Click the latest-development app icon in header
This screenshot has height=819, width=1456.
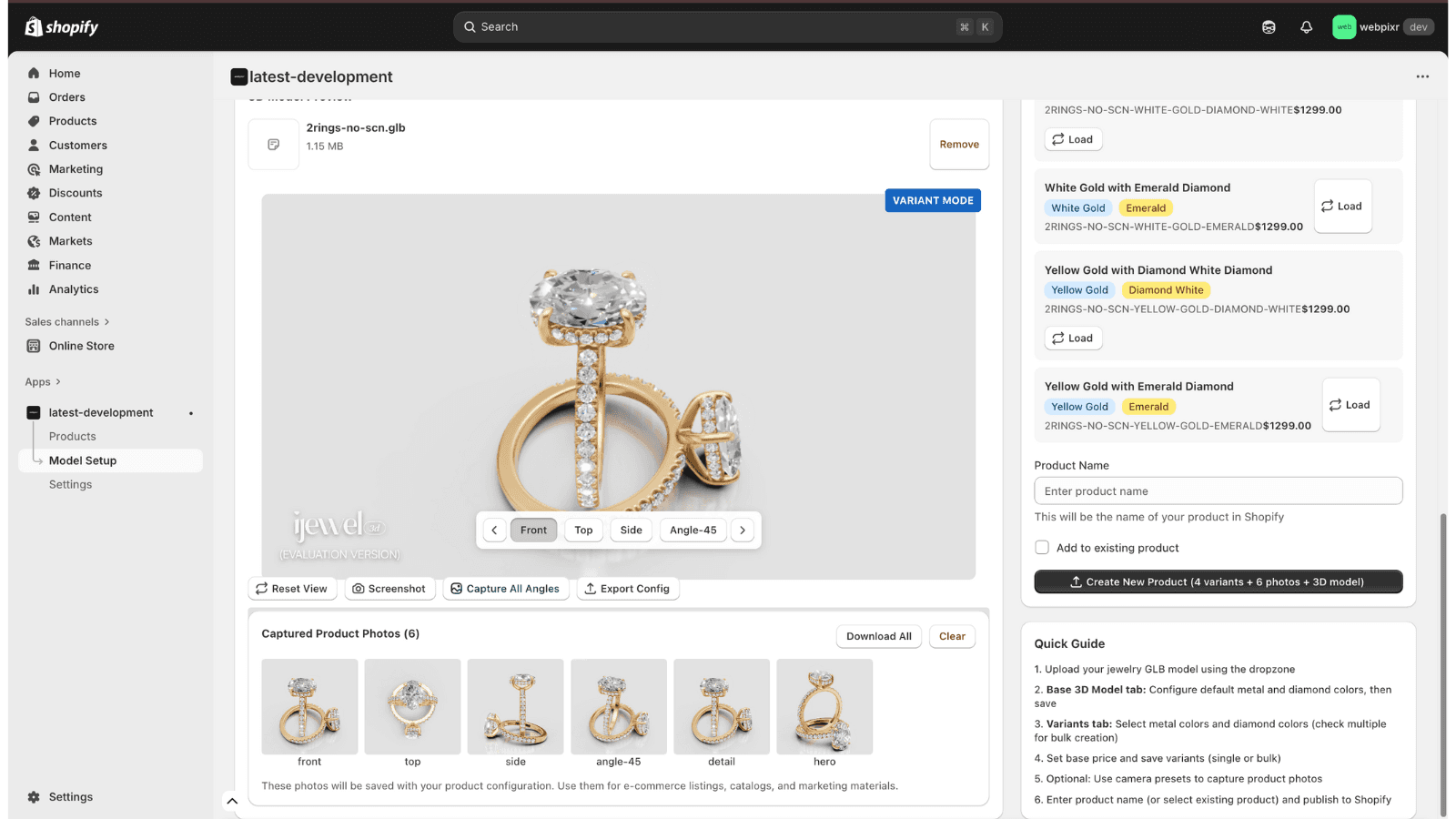[x=238, y=77]
